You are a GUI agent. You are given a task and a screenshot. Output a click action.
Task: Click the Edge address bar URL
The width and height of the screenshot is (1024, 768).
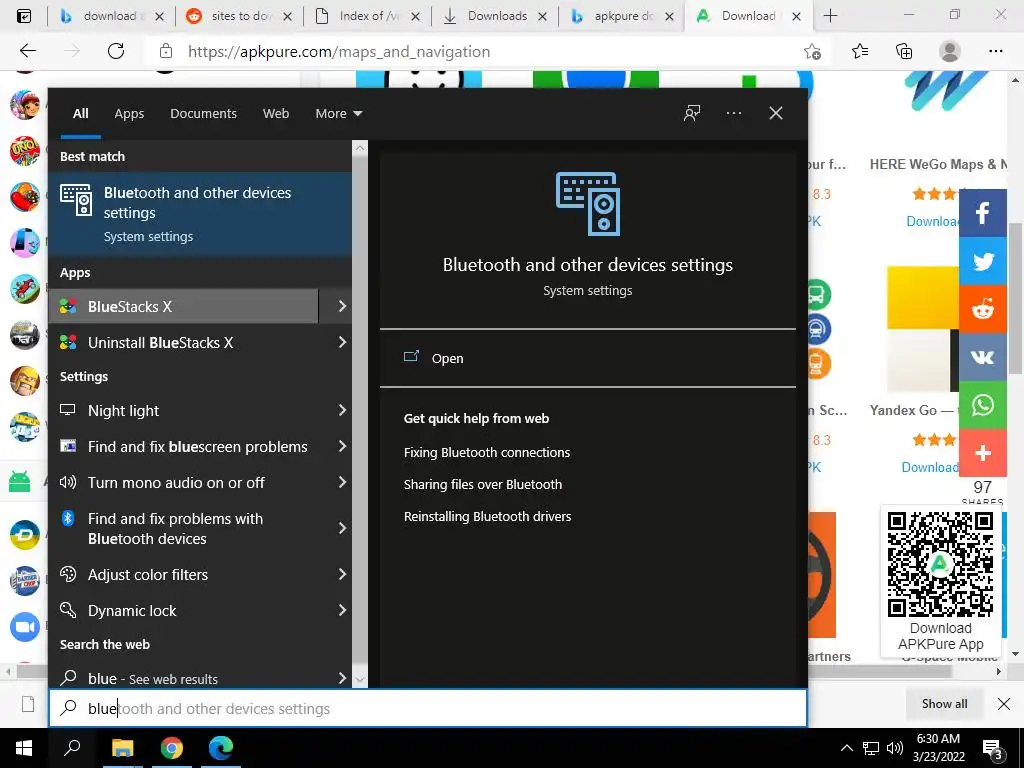tap(338, 52)
